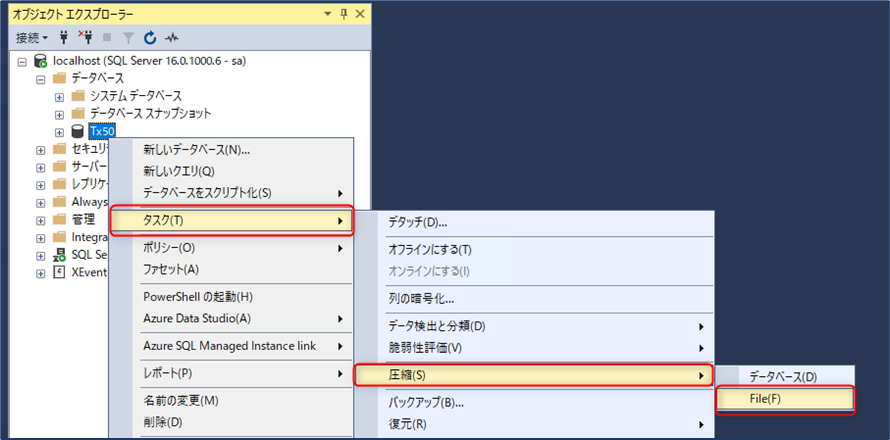Click the stop square toolbar icon

(107, 38)
